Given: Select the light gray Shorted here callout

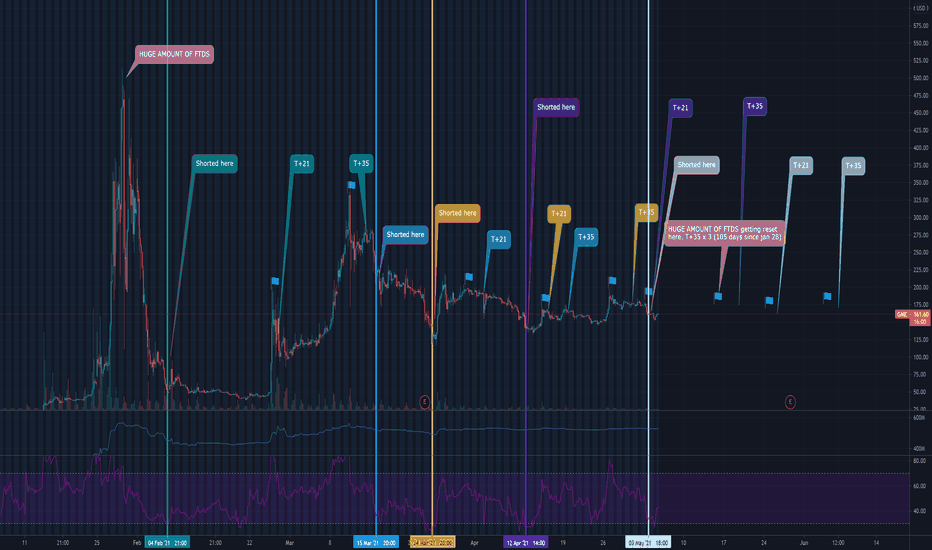Looking at the screenshot, I should click(x=697, y=165).
